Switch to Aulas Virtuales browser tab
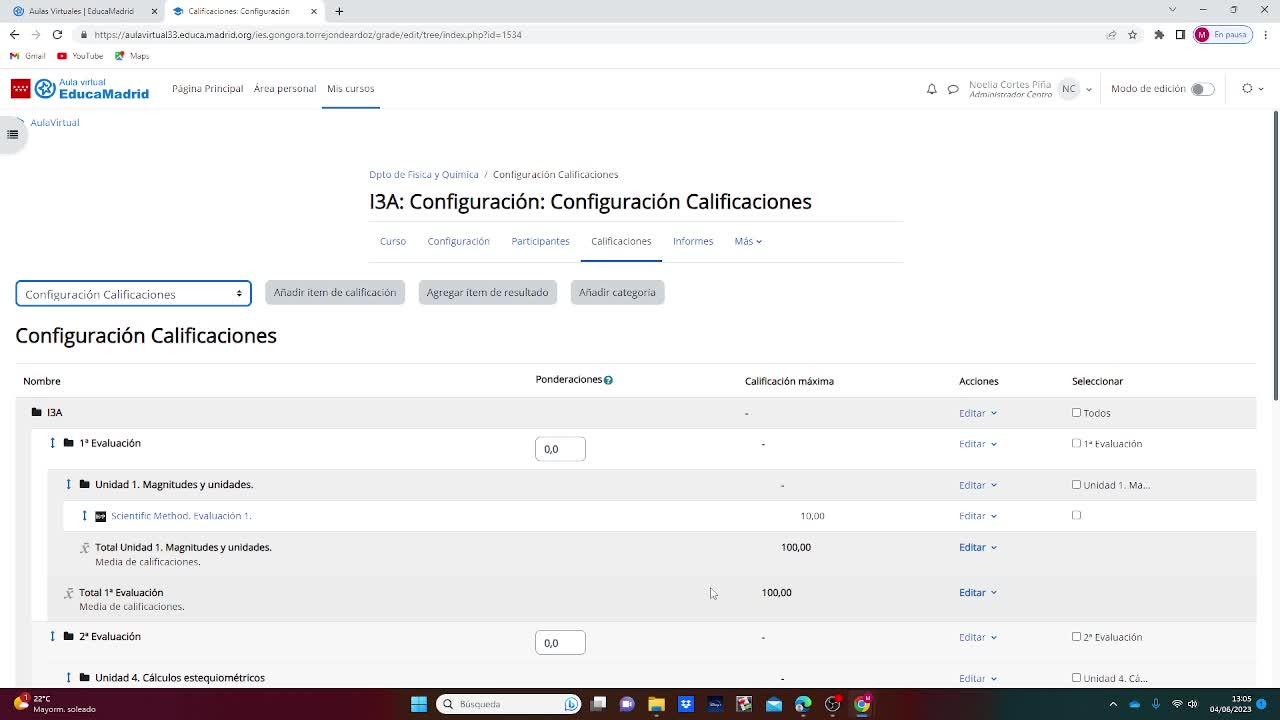Image resolution: width=1280 pixels, height=720 pixels. point(82,11)
